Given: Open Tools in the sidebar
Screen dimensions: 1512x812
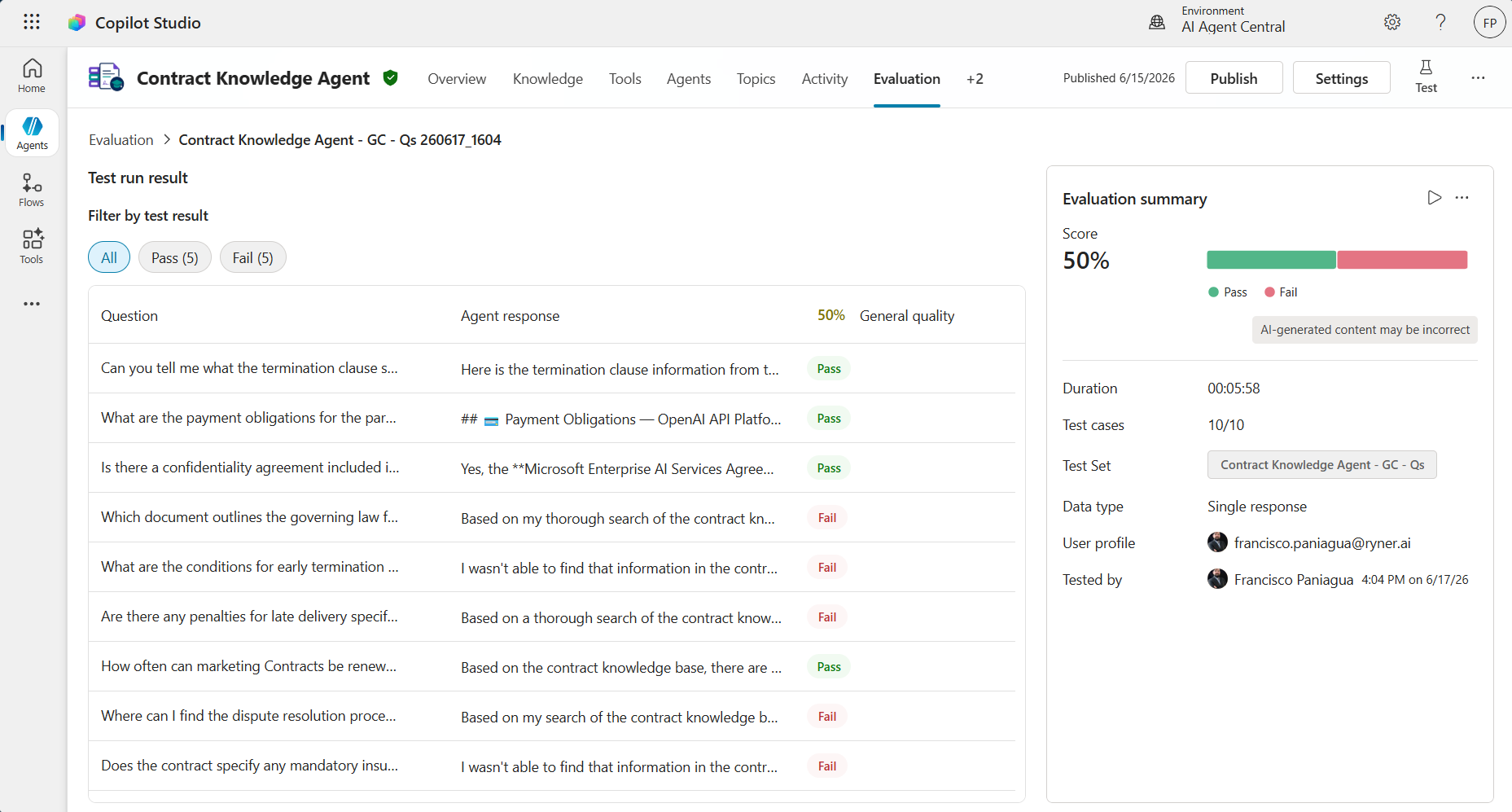Looking at the screenshot, I should pos(32,247).
